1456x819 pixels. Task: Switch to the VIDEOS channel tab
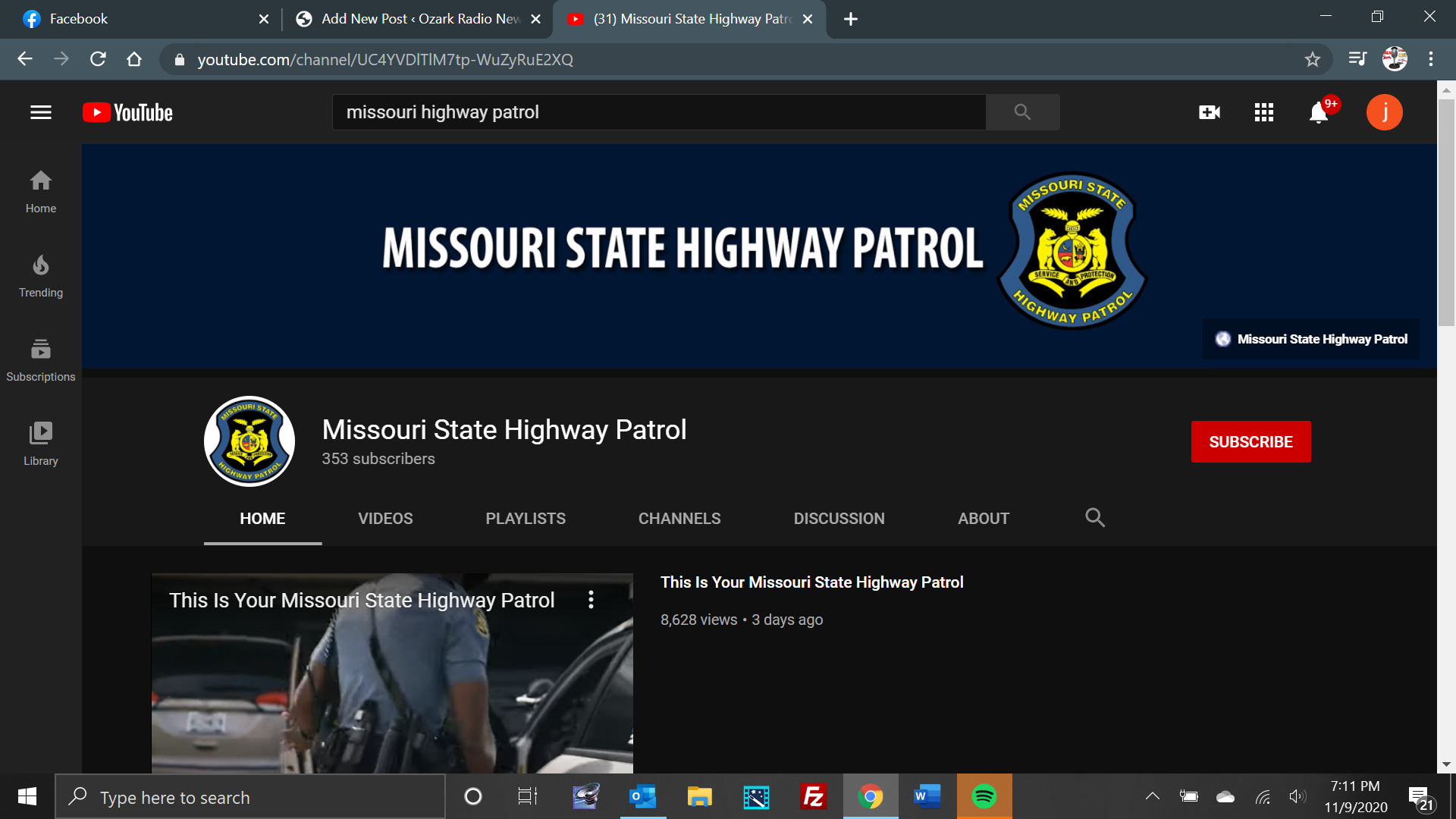tap(385, 519)
